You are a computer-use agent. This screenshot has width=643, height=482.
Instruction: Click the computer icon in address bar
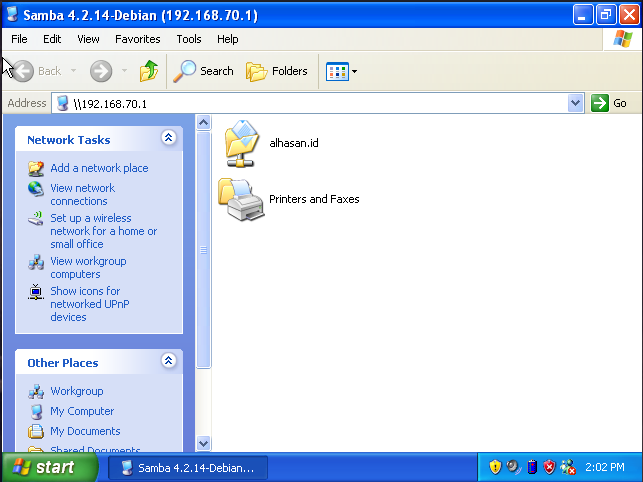[62, 103]
